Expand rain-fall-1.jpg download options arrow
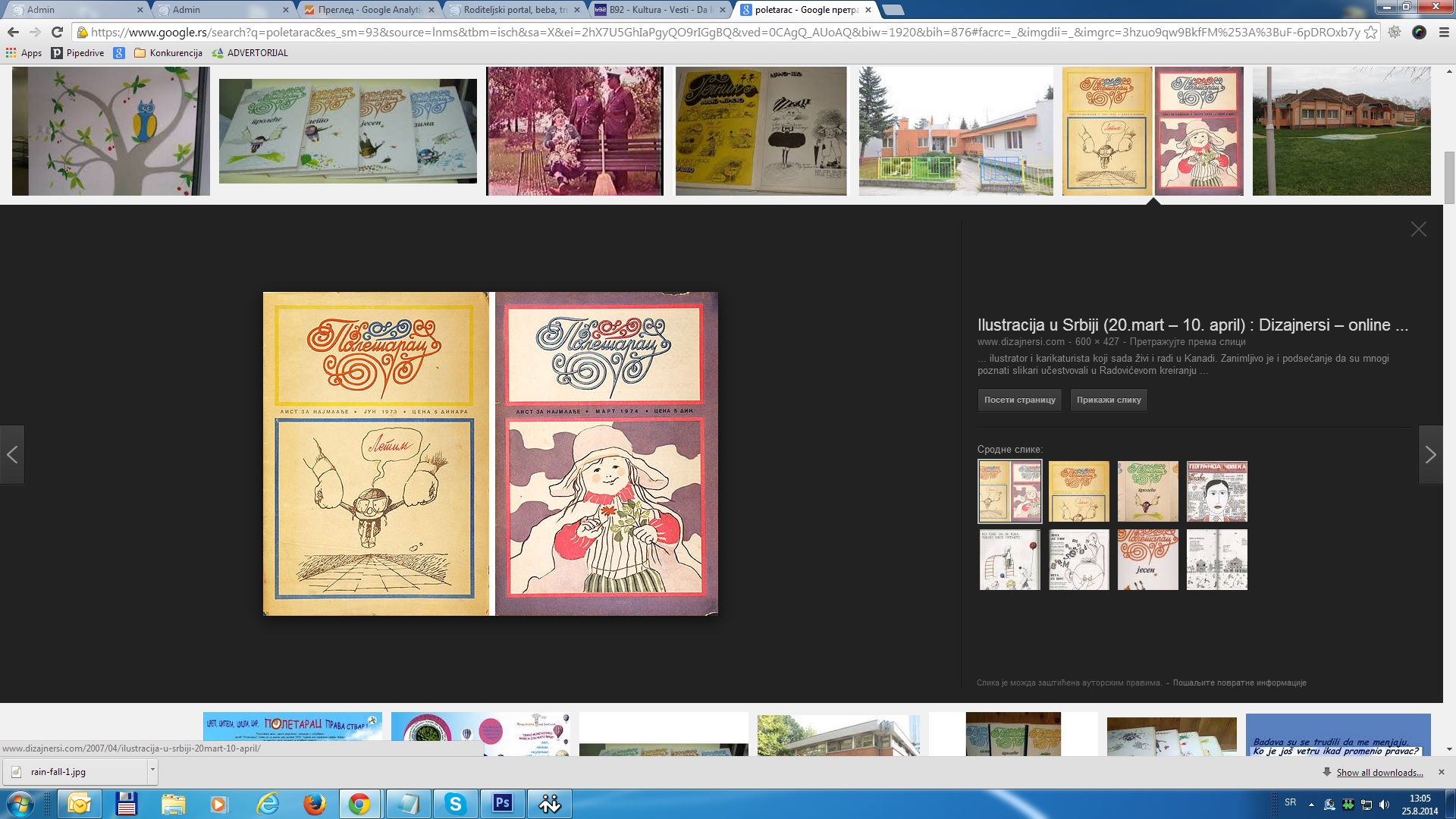This screenshot has width=1456, height=819. (x=152, y=770)
